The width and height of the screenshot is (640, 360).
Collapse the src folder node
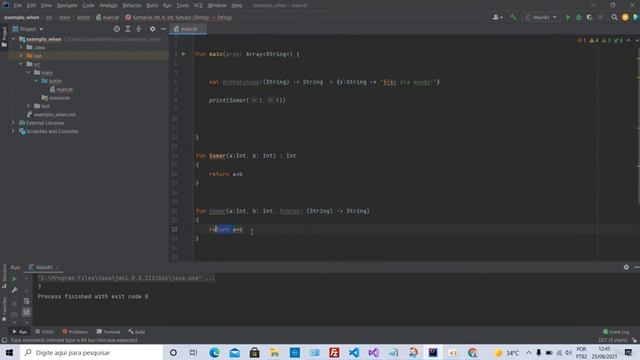[21, 64]
